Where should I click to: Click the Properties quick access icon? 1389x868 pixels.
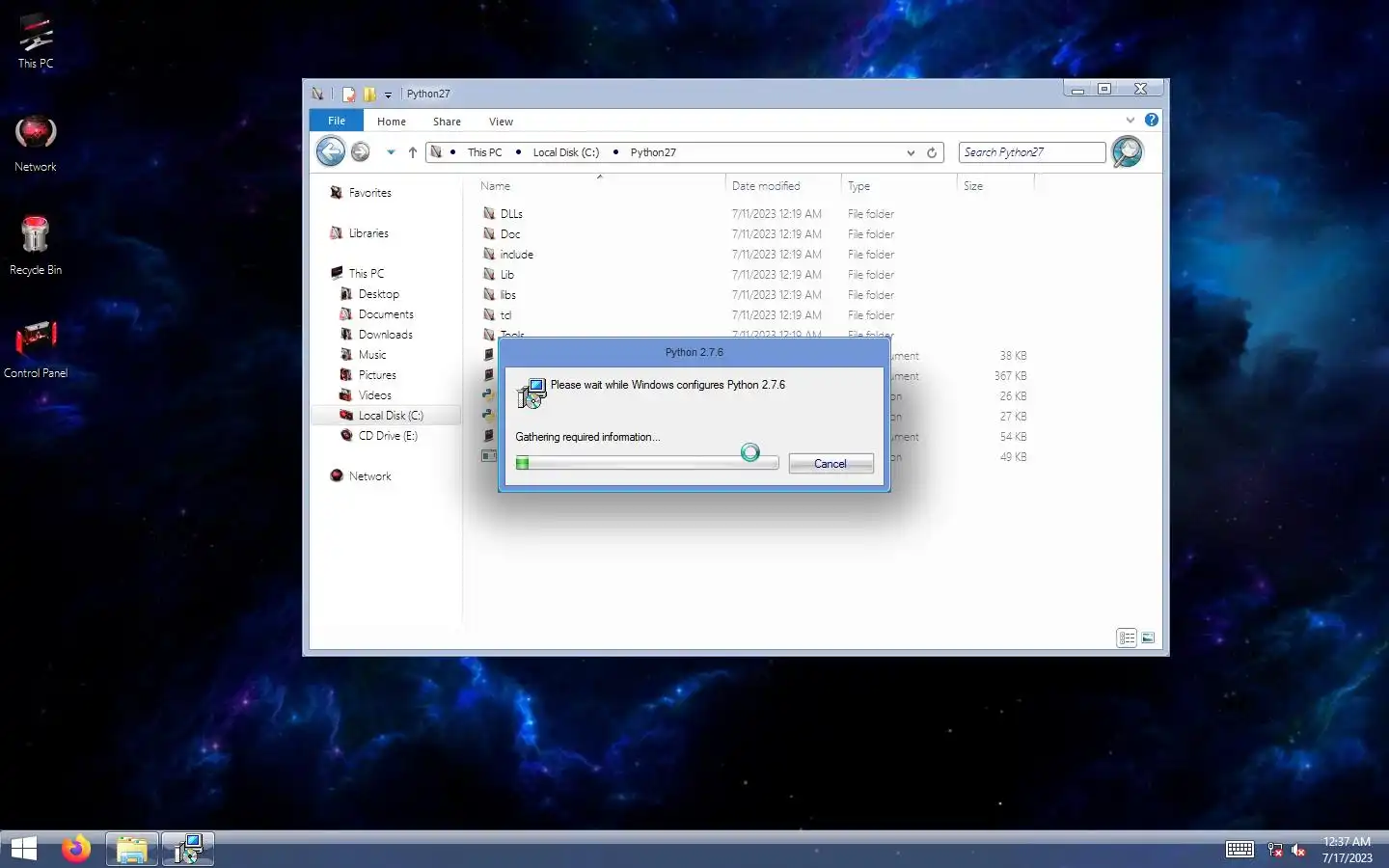click(x=348, y=94)
